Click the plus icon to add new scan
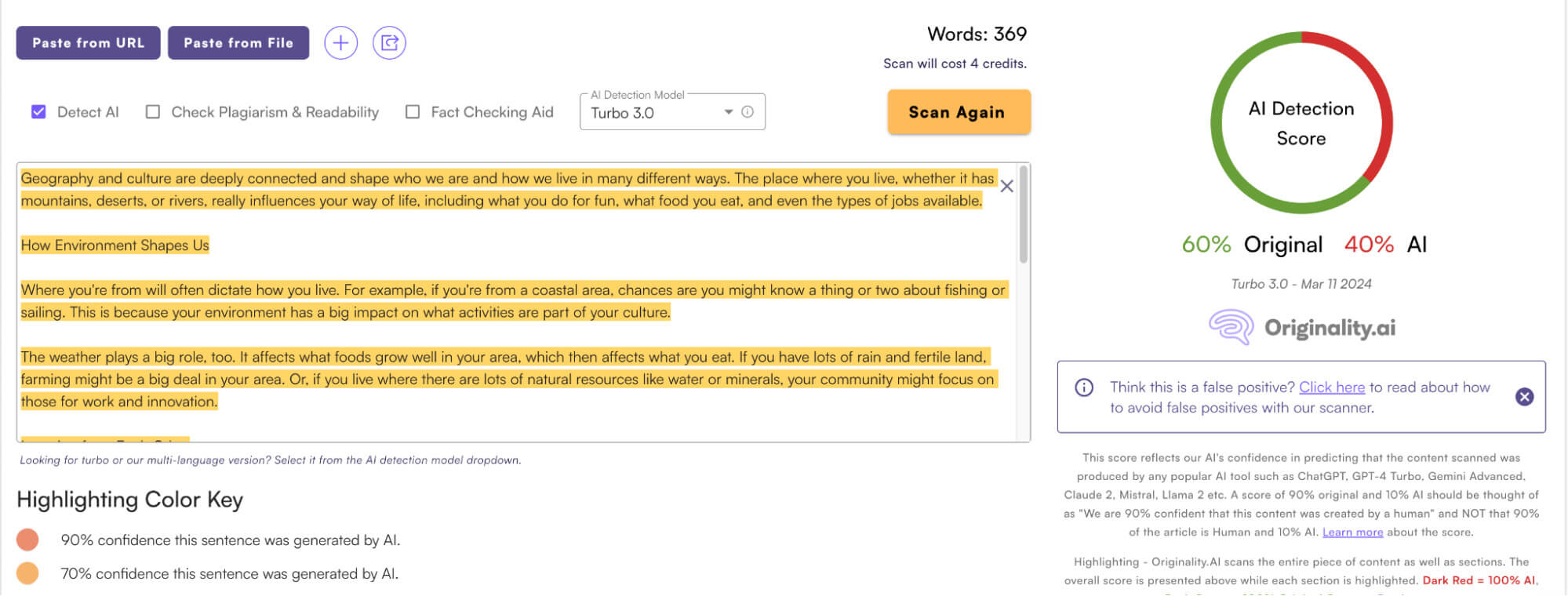The width and height of the screenshot is (1568, 596). (340, 42)
